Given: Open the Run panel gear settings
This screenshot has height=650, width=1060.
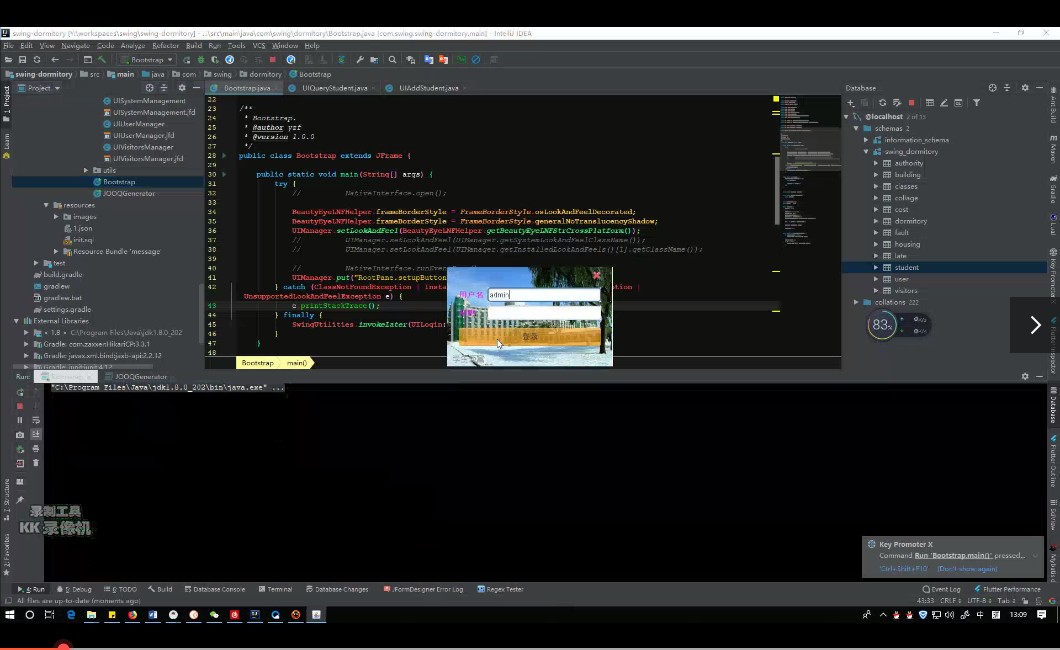Looking at the screenshot, I should point(1025,376).
